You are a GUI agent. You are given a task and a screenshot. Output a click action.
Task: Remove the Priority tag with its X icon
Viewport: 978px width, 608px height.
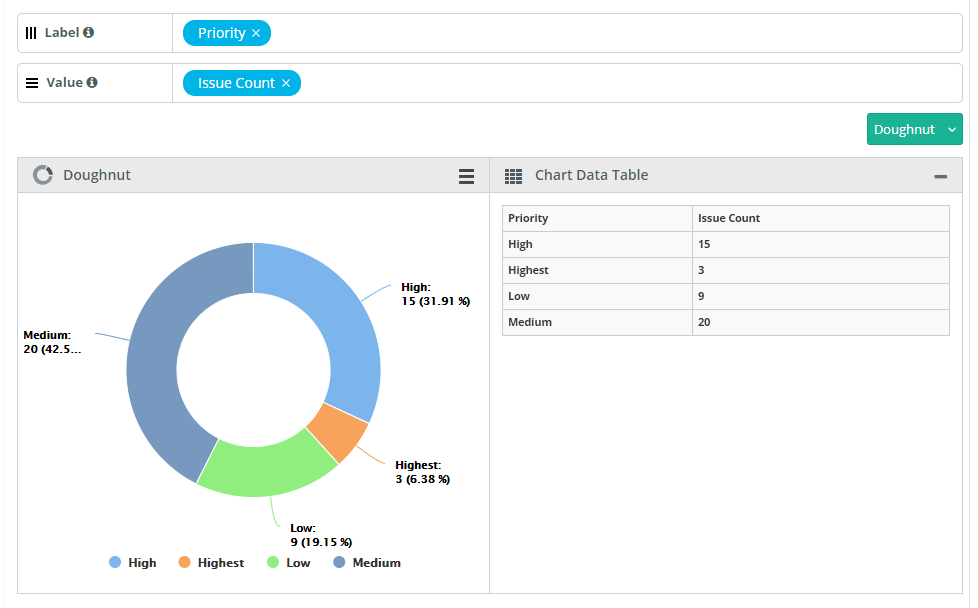tap(257, 33)
